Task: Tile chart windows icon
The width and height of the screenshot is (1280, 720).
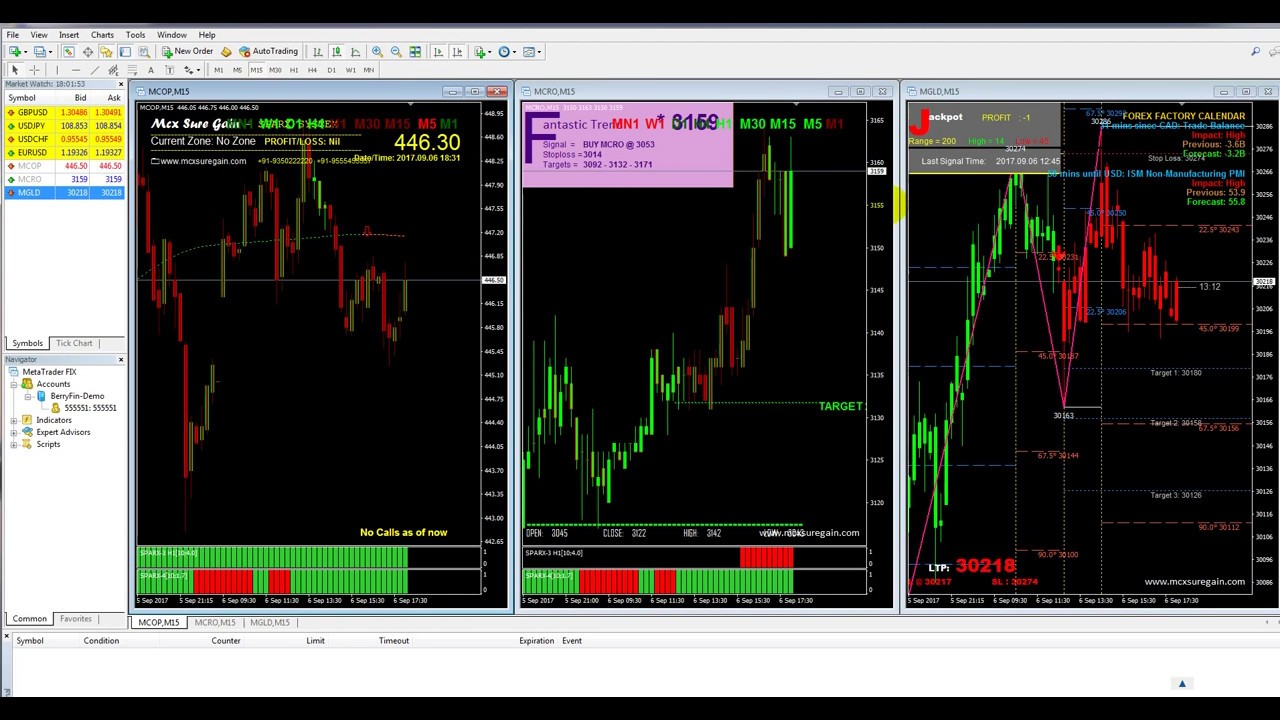Action: click(x=415, y=51)
